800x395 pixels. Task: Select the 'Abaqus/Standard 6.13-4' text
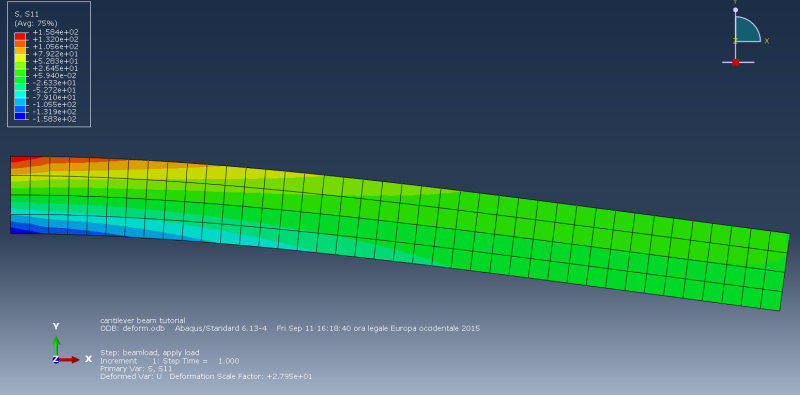pos(220,328)
